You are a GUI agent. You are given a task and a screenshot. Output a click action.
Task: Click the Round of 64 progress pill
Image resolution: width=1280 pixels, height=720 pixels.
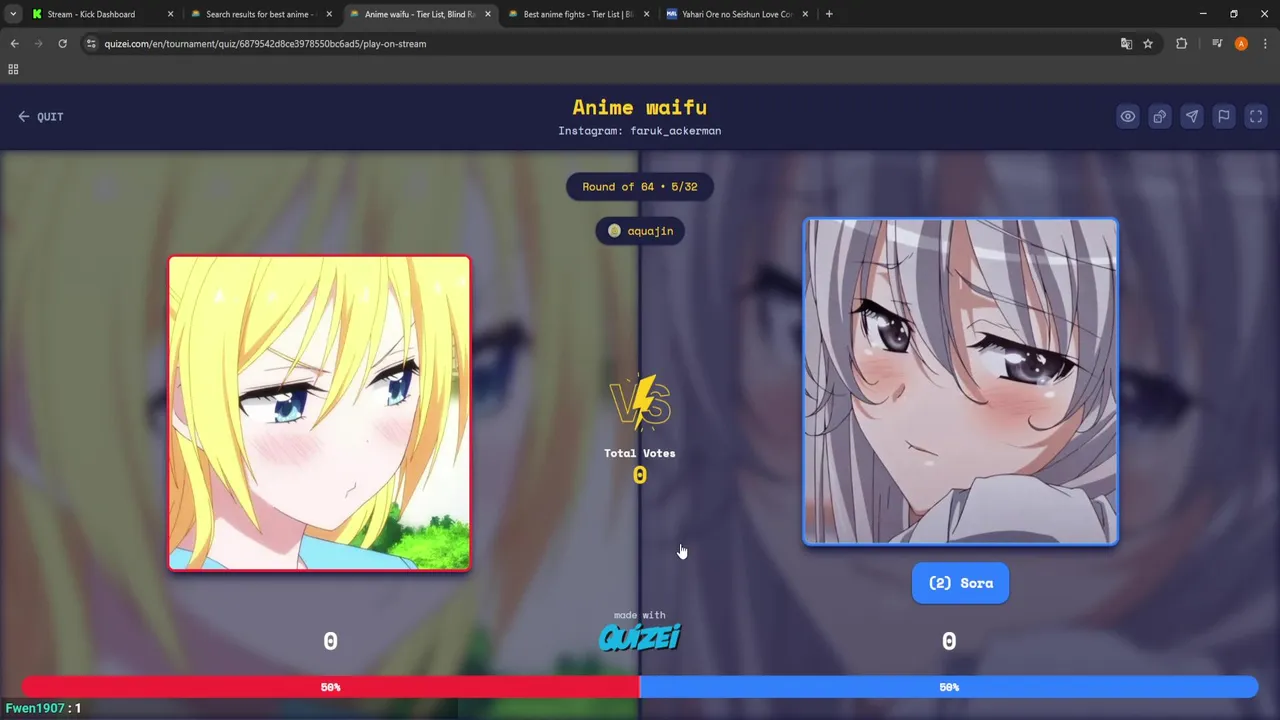click(640, 186)
